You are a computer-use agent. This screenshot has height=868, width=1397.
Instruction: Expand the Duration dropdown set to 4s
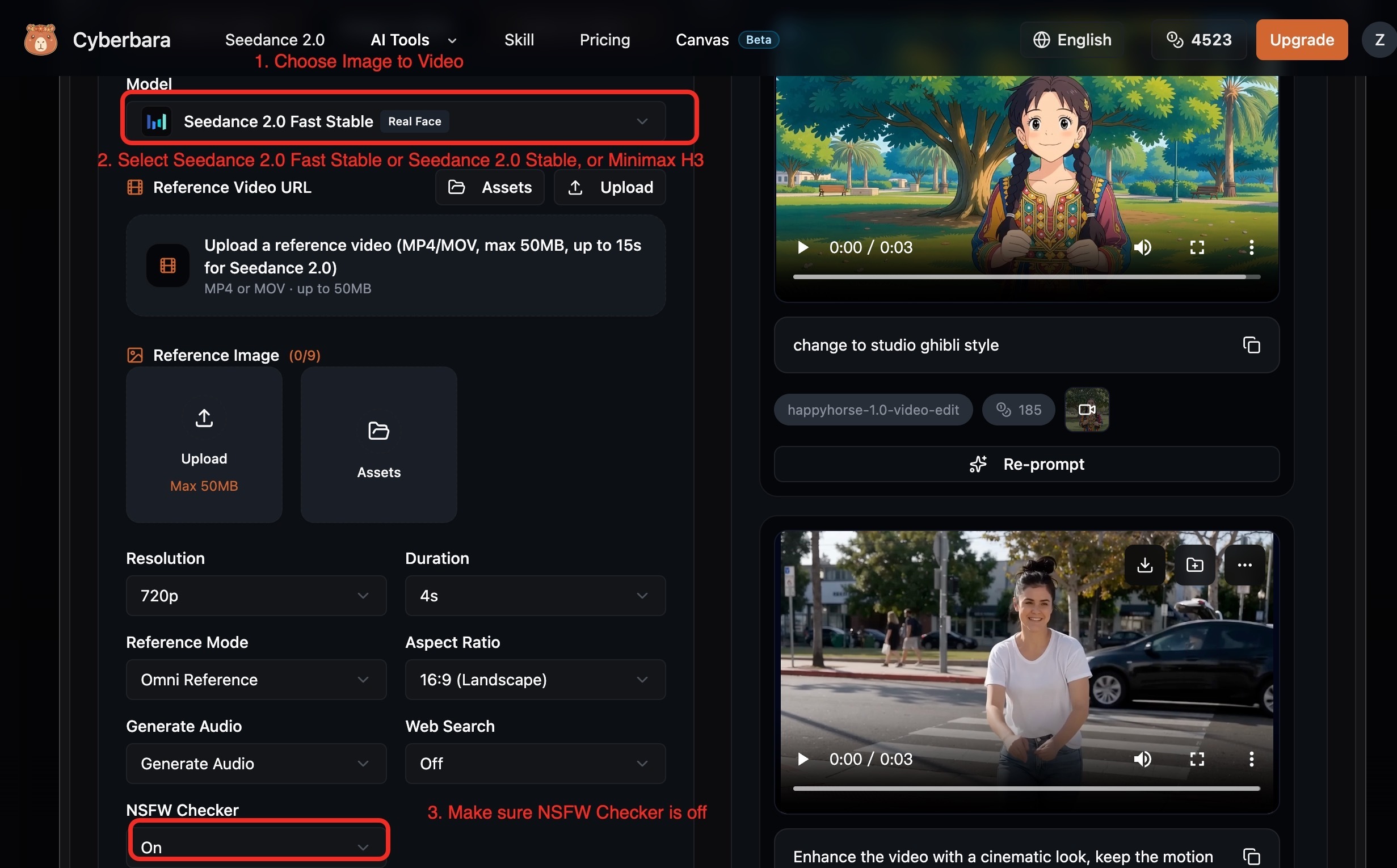click(x=535, y=595)
